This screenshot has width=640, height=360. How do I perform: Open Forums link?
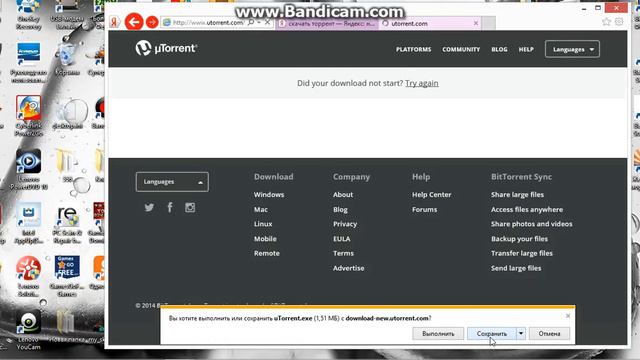pos(424,209)
